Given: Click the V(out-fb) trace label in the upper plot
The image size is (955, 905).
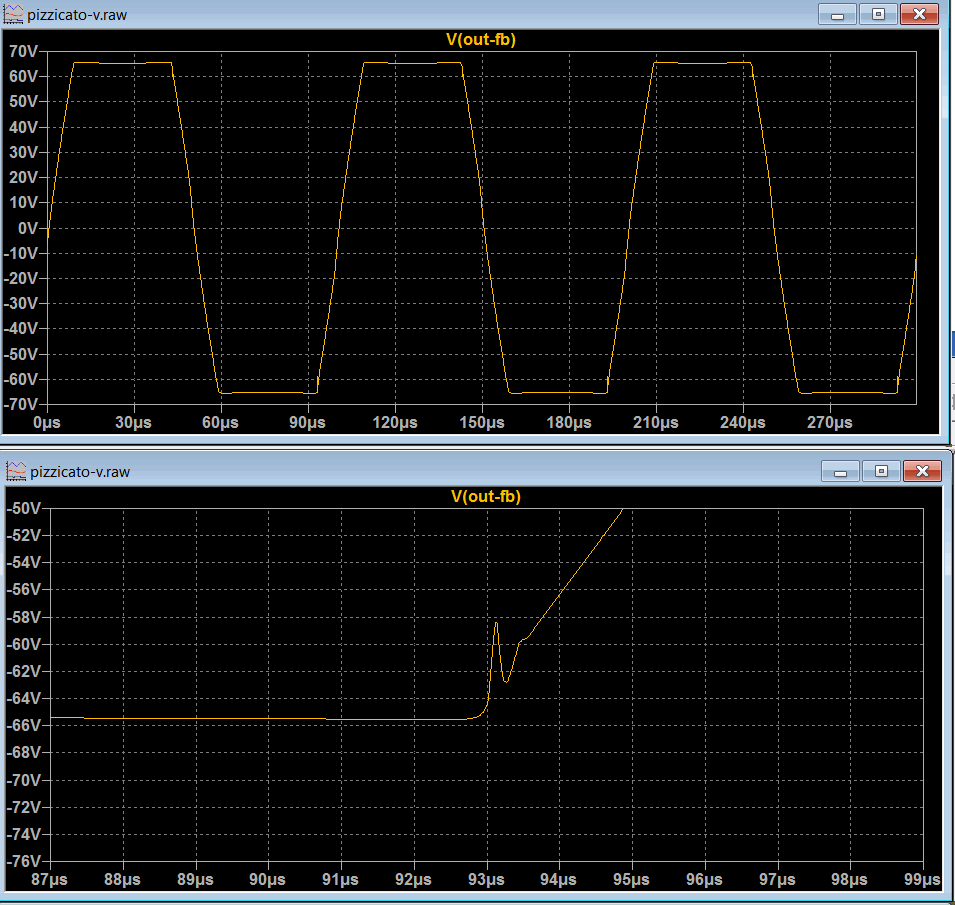Looking at the screenshot, I should 481,40.
